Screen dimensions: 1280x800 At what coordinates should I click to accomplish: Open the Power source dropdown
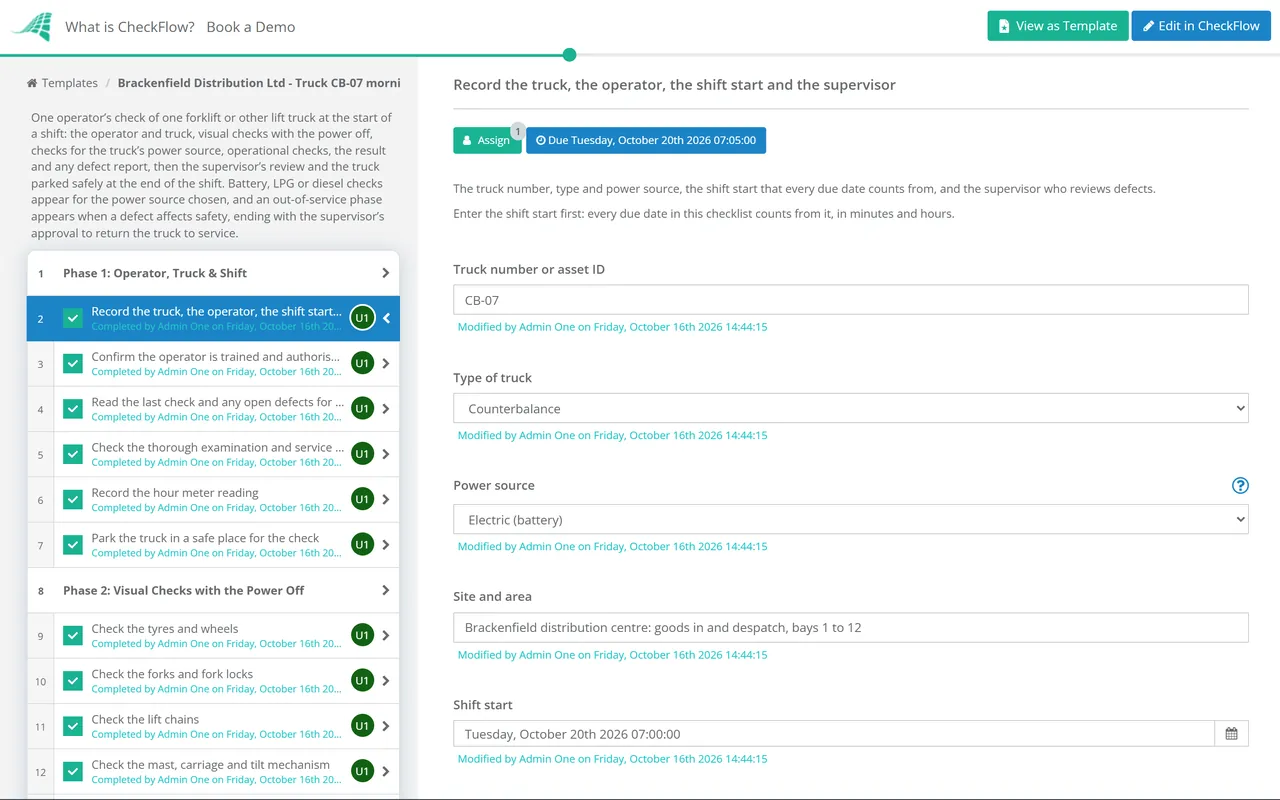pyautogui.click(x=851, y=519)
